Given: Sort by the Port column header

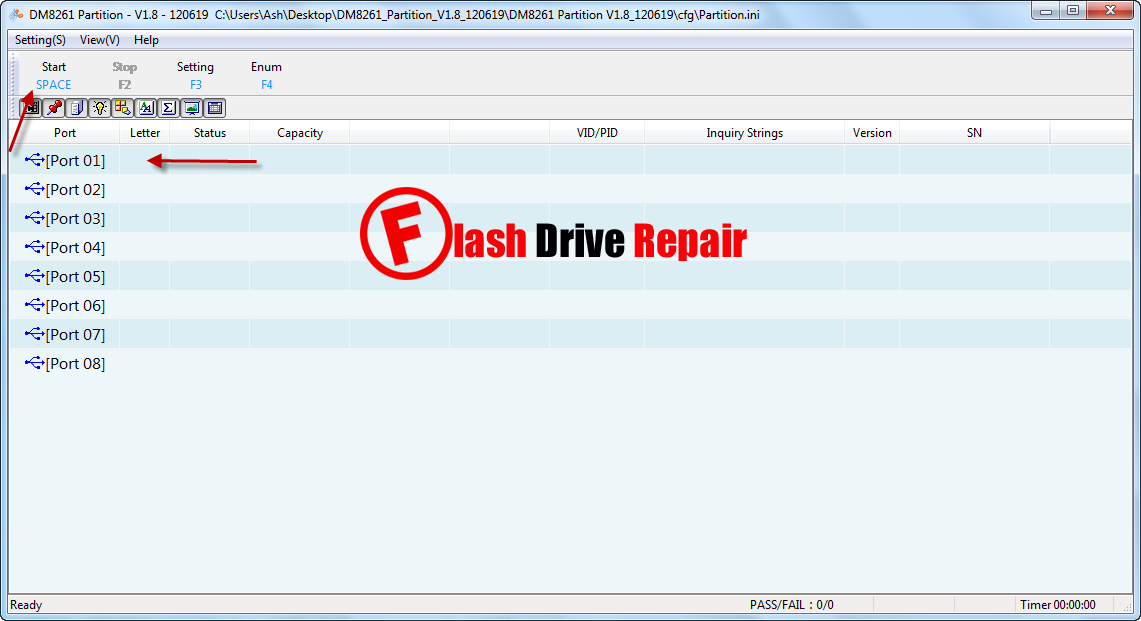Looking at the screenshot, I should click(65, 132).
